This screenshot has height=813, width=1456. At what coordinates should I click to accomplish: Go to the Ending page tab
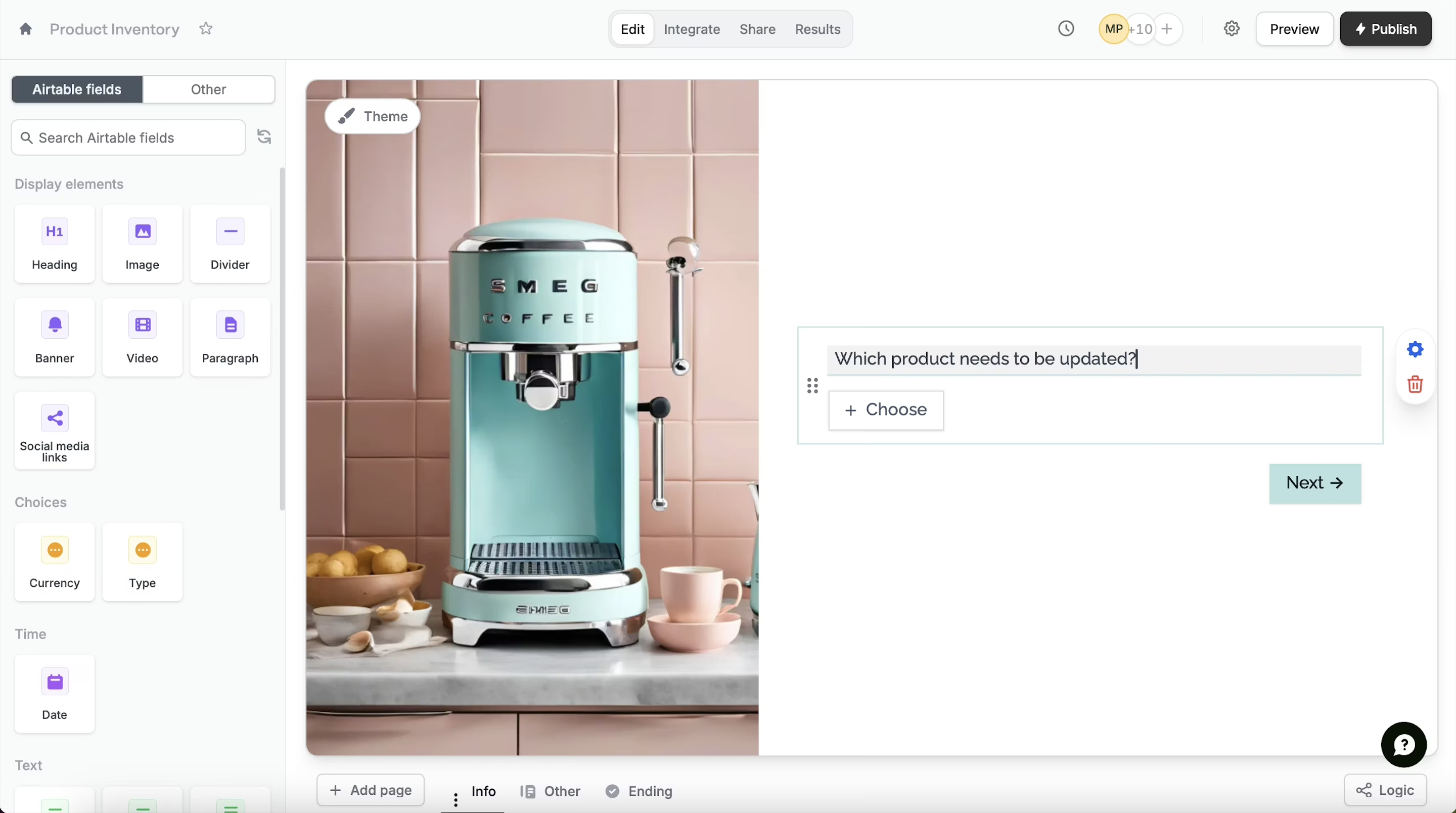click(x=639, y=791)
